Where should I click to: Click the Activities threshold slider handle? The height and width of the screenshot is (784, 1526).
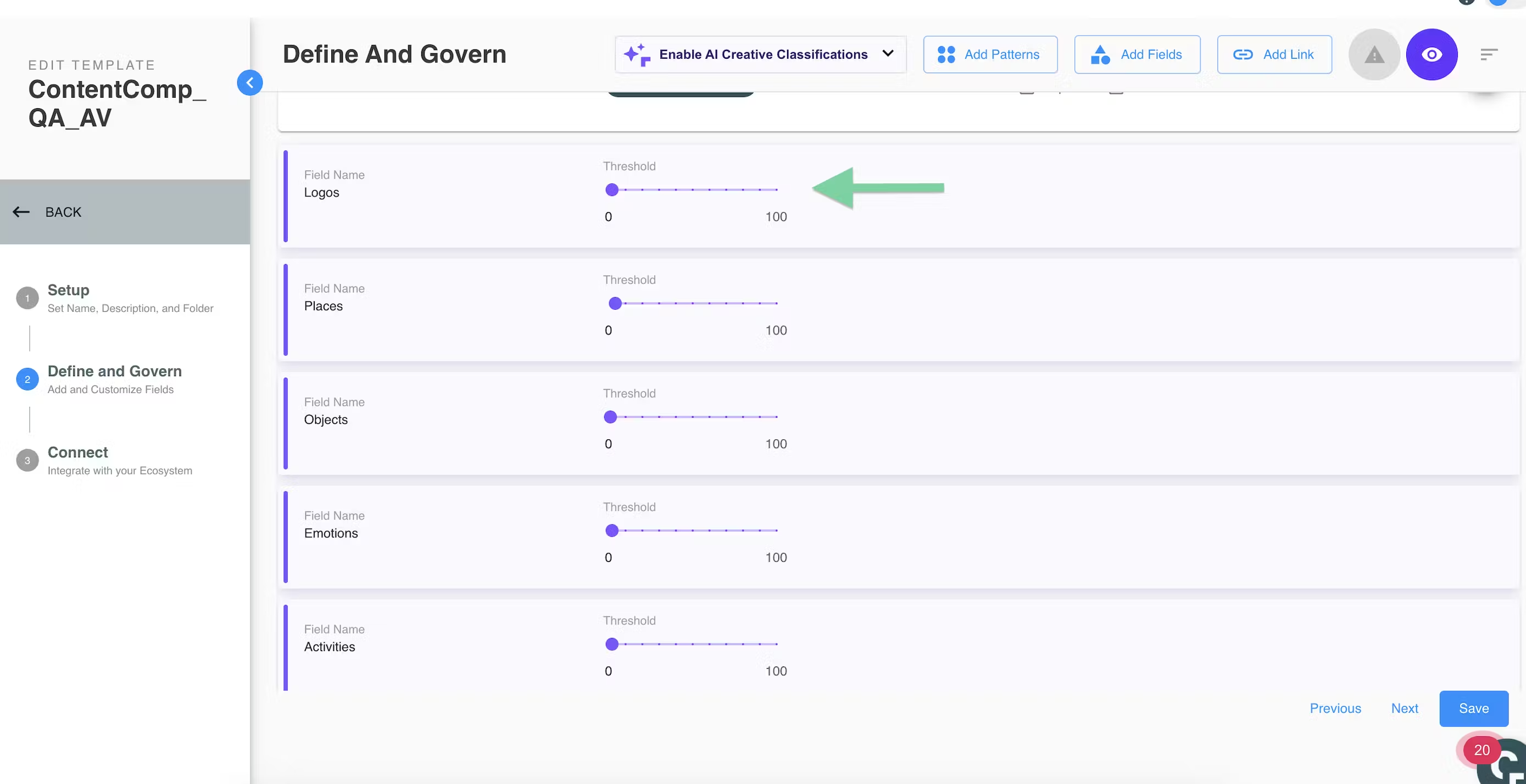pos(611,644)
